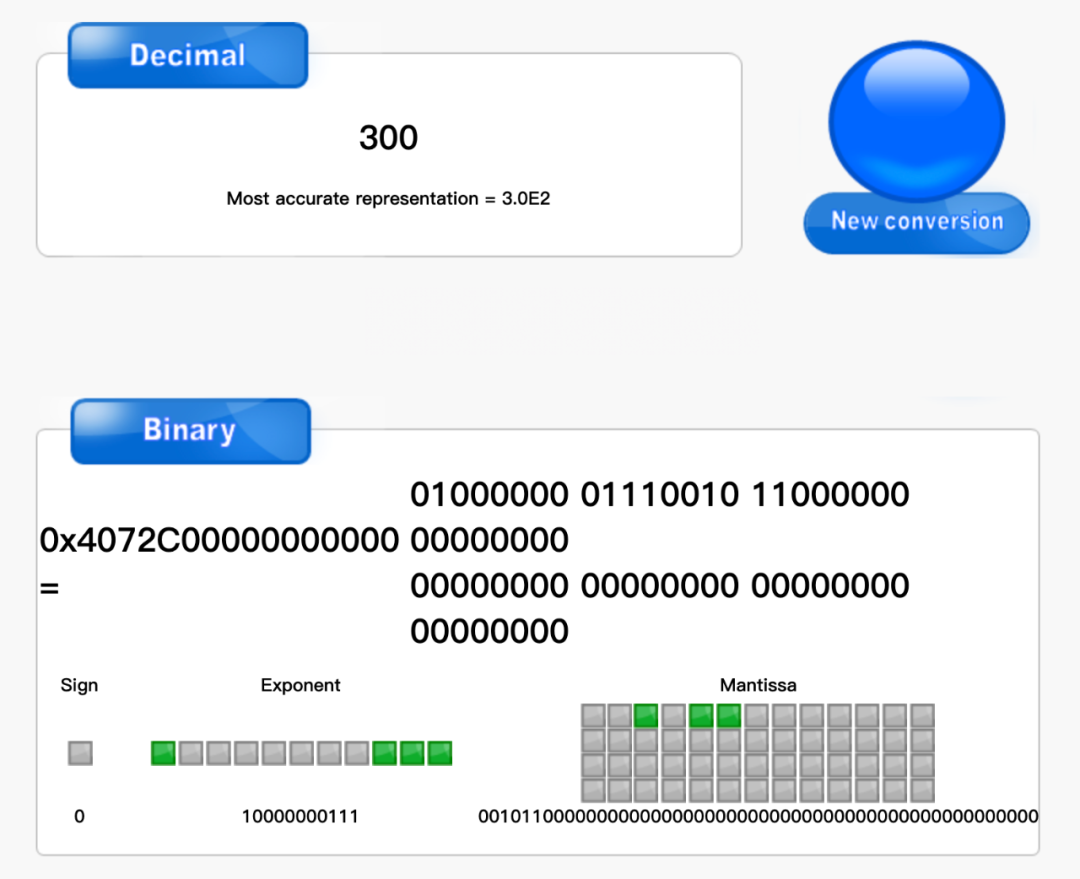Screen dimensions: 1080x879
Task: Select the Decimal header label
Action: 187,55
